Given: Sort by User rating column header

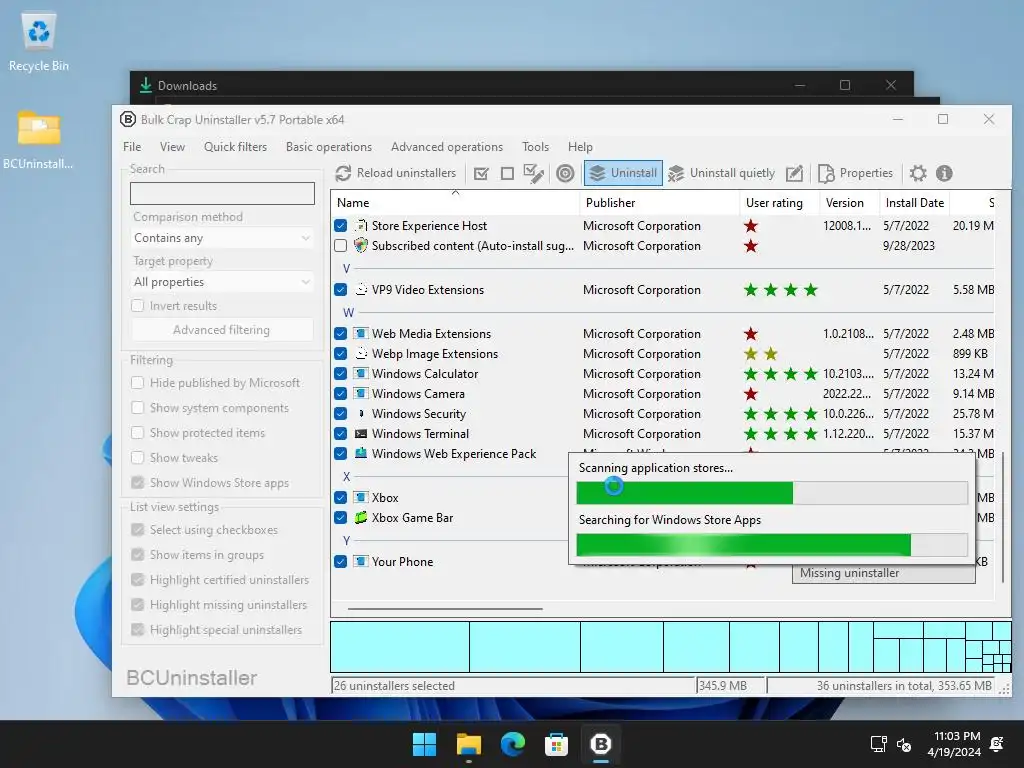Looking at the screenshot, I should click(x=779, y=203).
